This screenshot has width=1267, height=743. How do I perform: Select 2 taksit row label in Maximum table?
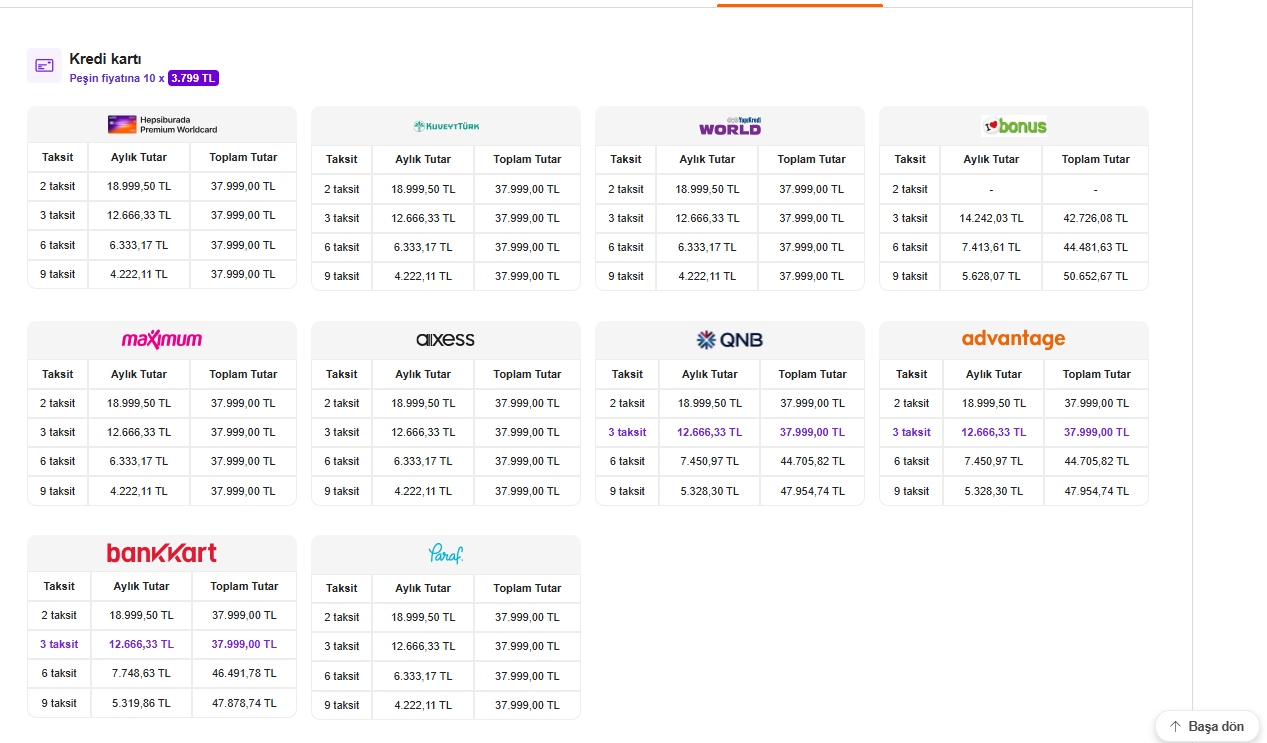pos(57,403)
